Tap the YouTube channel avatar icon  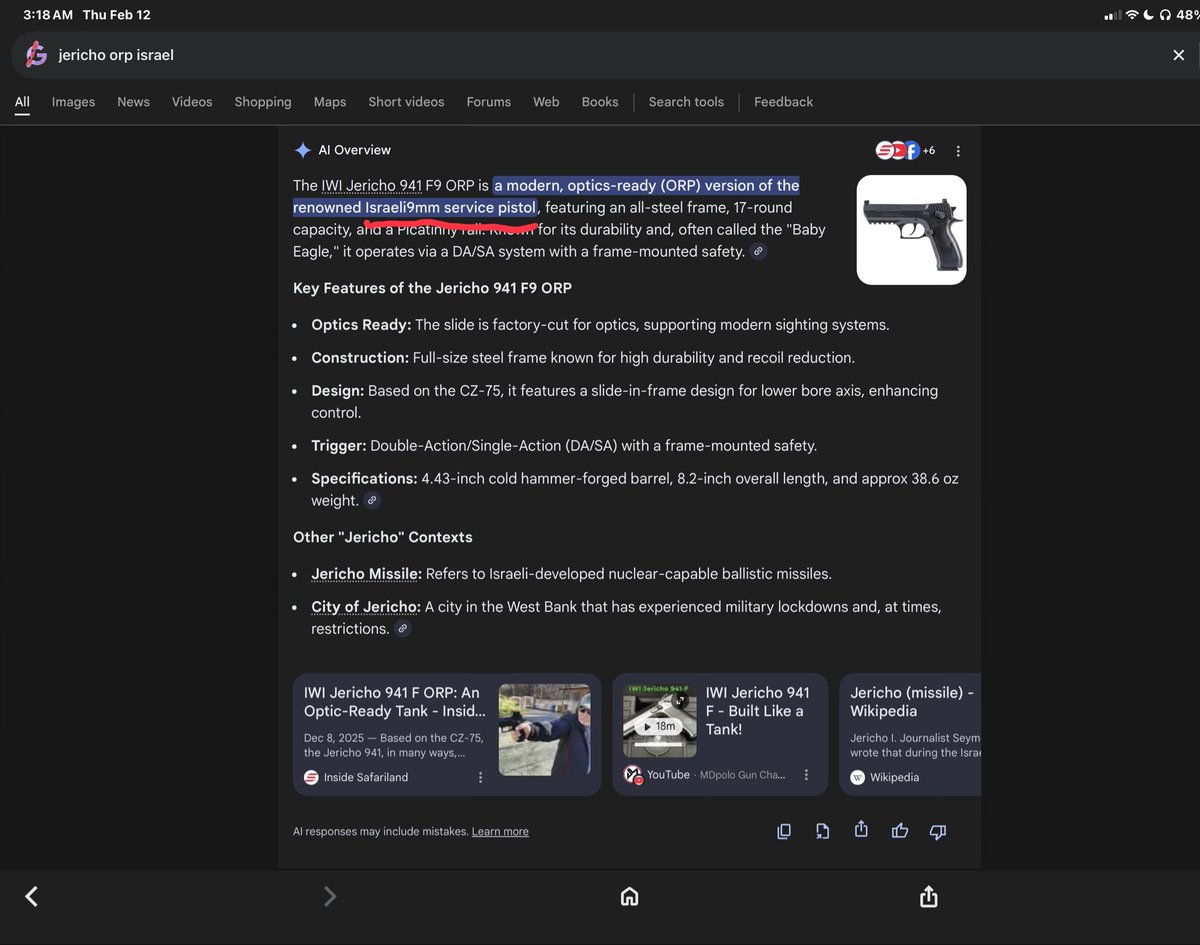tap(632, 775)
